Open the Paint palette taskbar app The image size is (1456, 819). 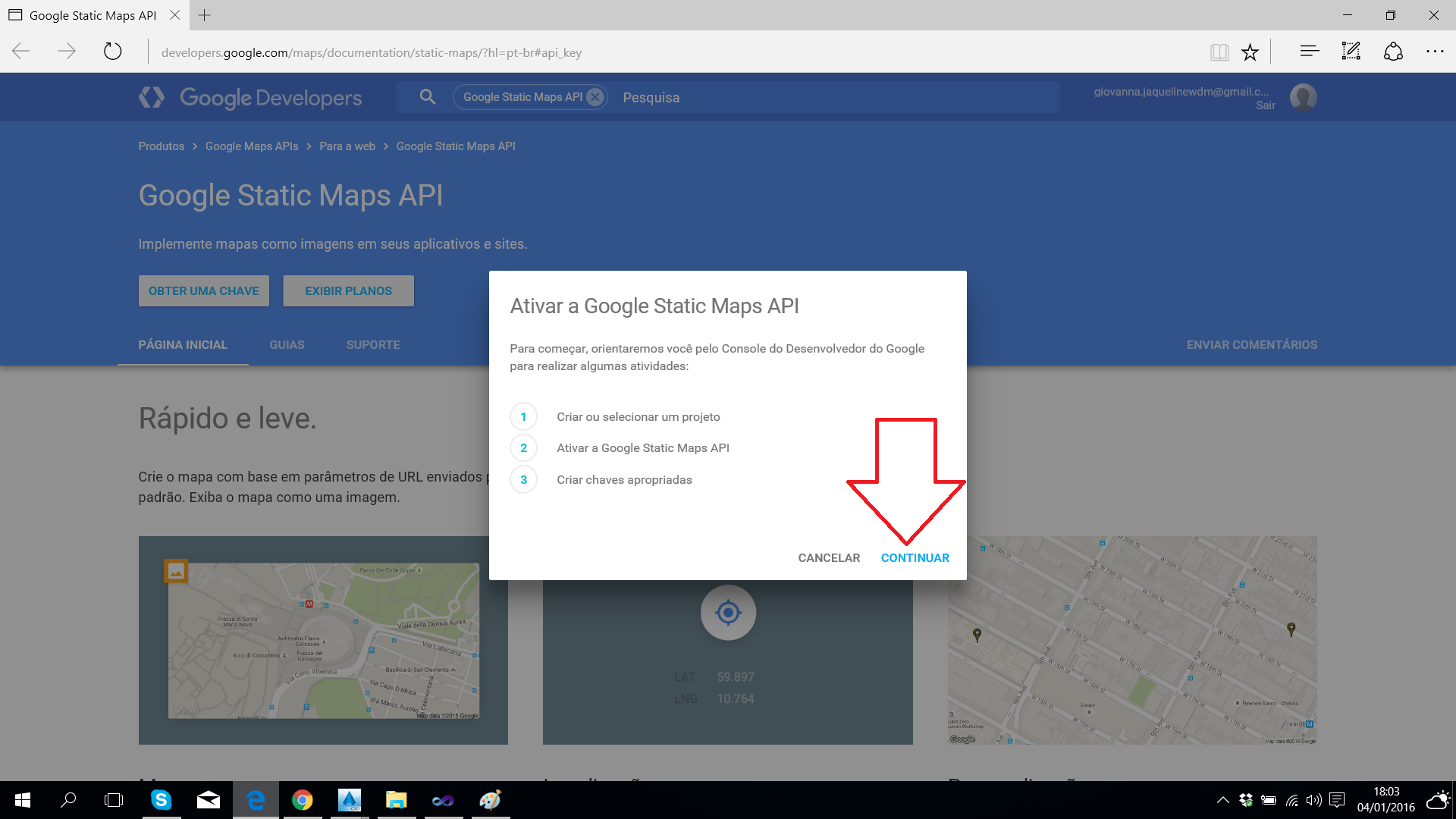(x=491, y=800)
